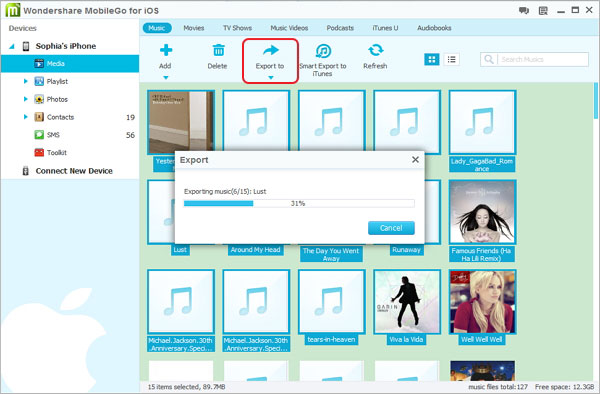
Task: Select the Media sidebar item
Action: coord(70,63)
